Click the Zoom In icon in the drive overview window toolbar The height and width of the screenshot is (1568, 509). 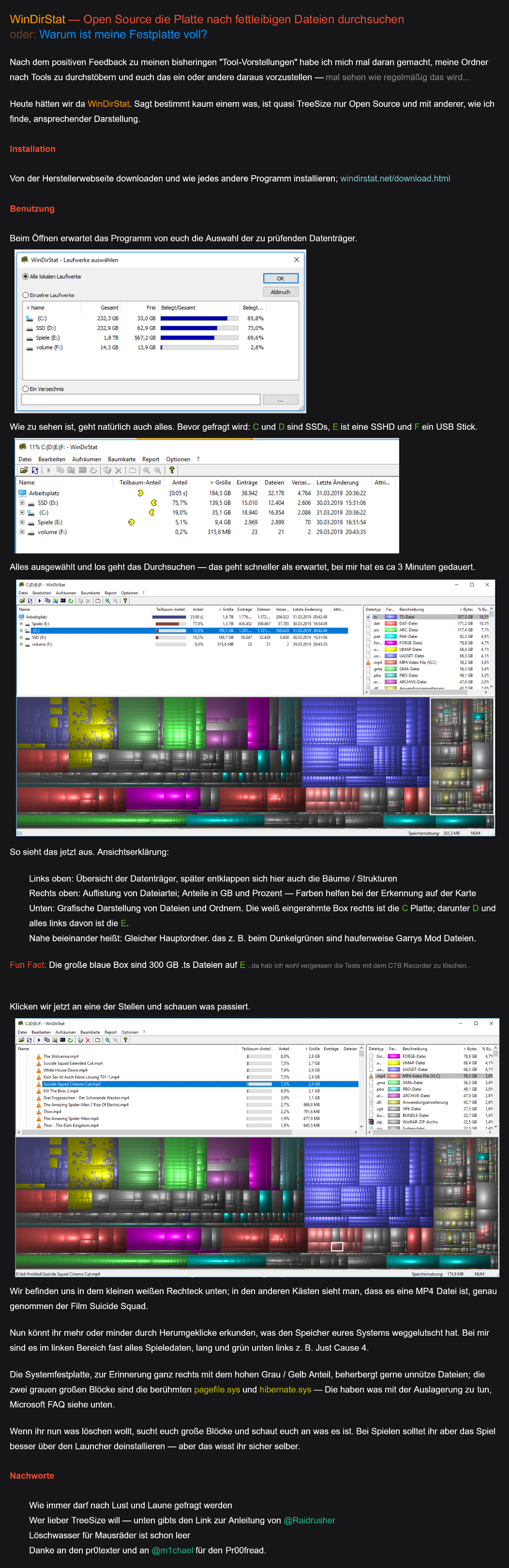coord(108,601)
